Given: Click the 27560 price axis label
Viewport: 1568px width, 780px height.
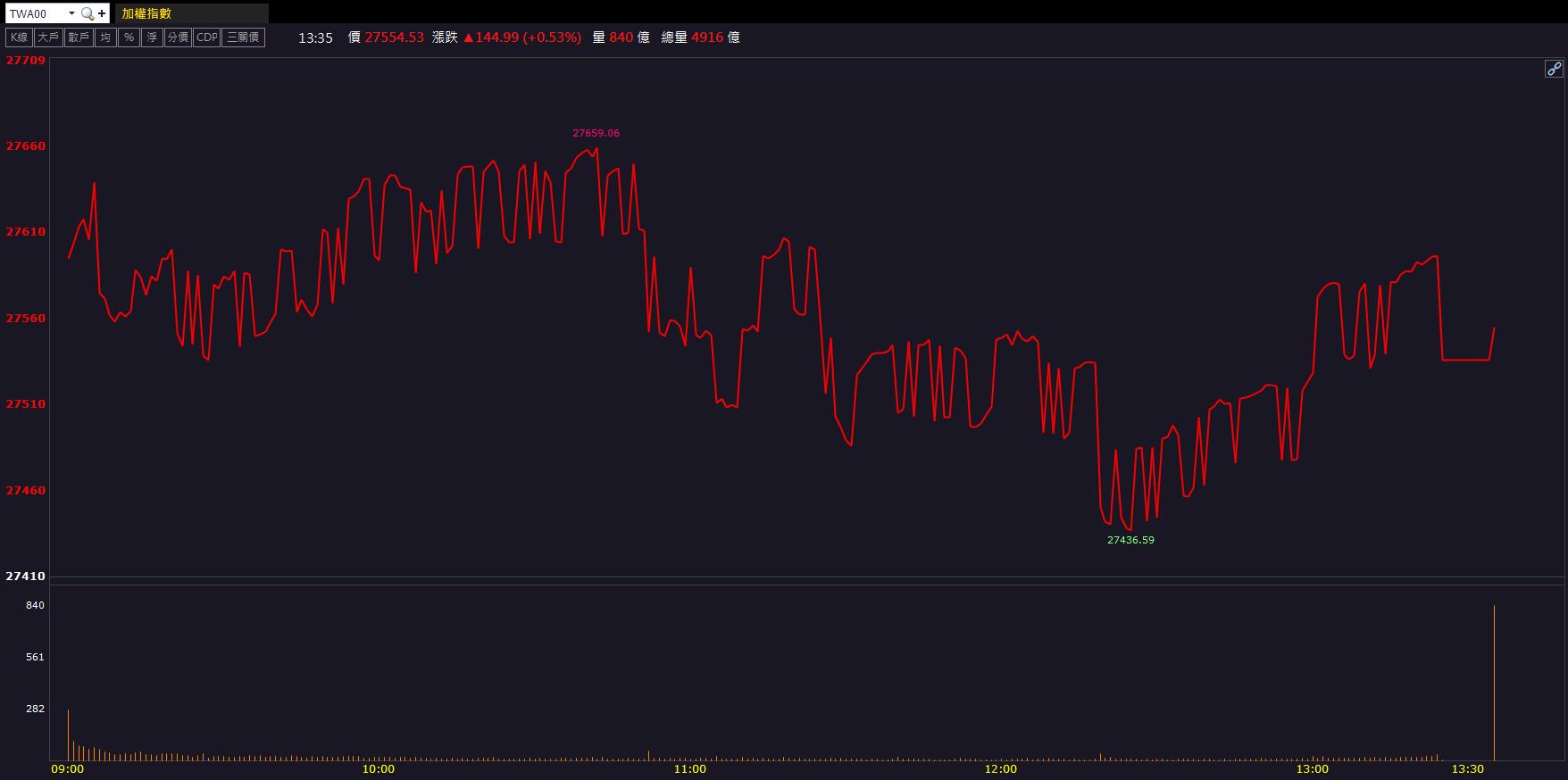Looking at the screenshot, I should (x=25, y=319).
